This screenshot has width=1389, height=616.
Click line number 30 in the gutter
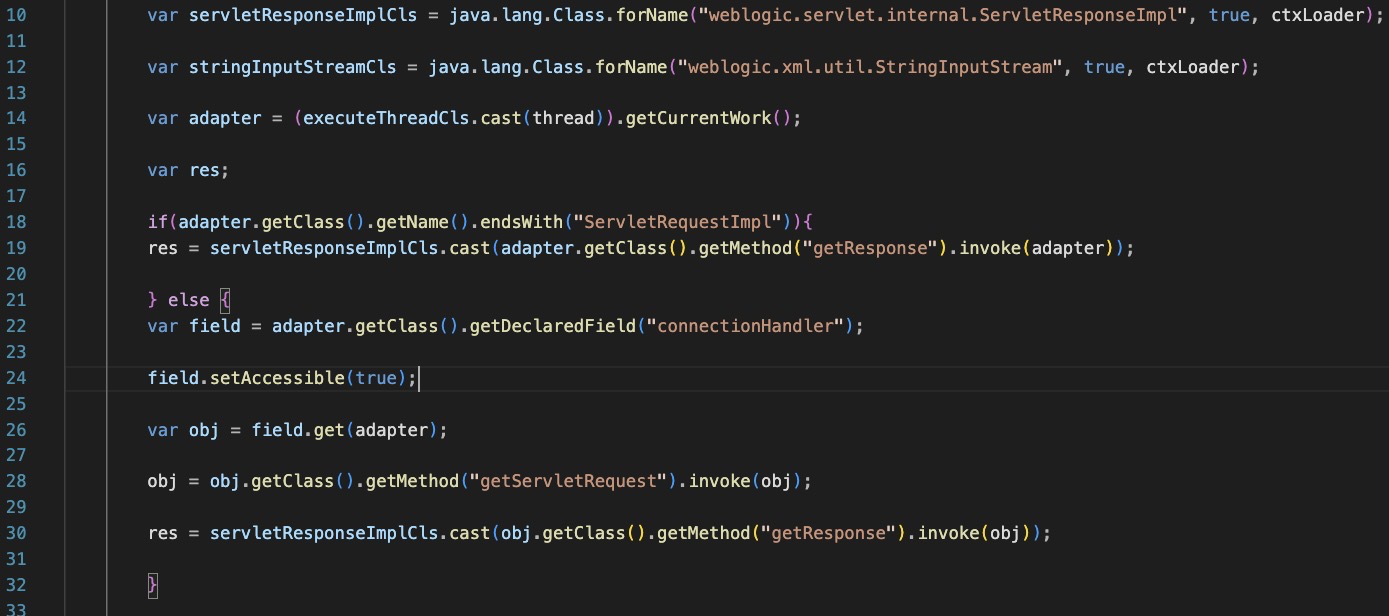(19, 534)
